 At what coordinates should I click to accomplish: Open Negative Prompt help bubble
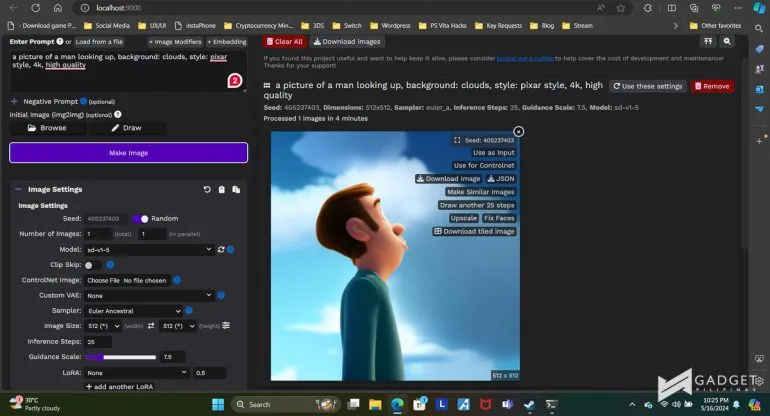tap(83, 101)
